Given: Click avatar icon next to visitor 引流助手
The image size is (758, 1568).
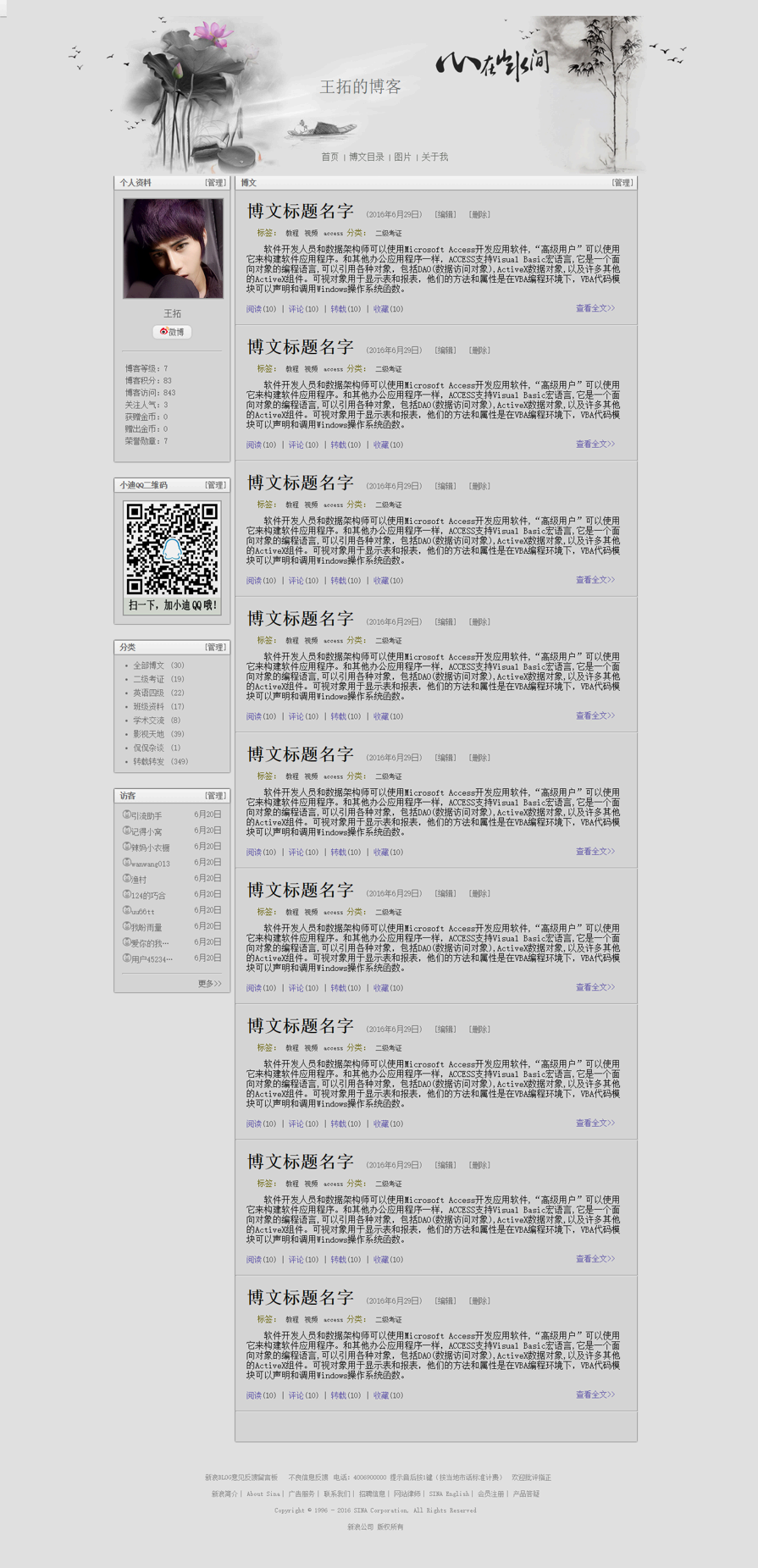Looking at the screenshot, I should pyautogui.click(x=127, y=814).
